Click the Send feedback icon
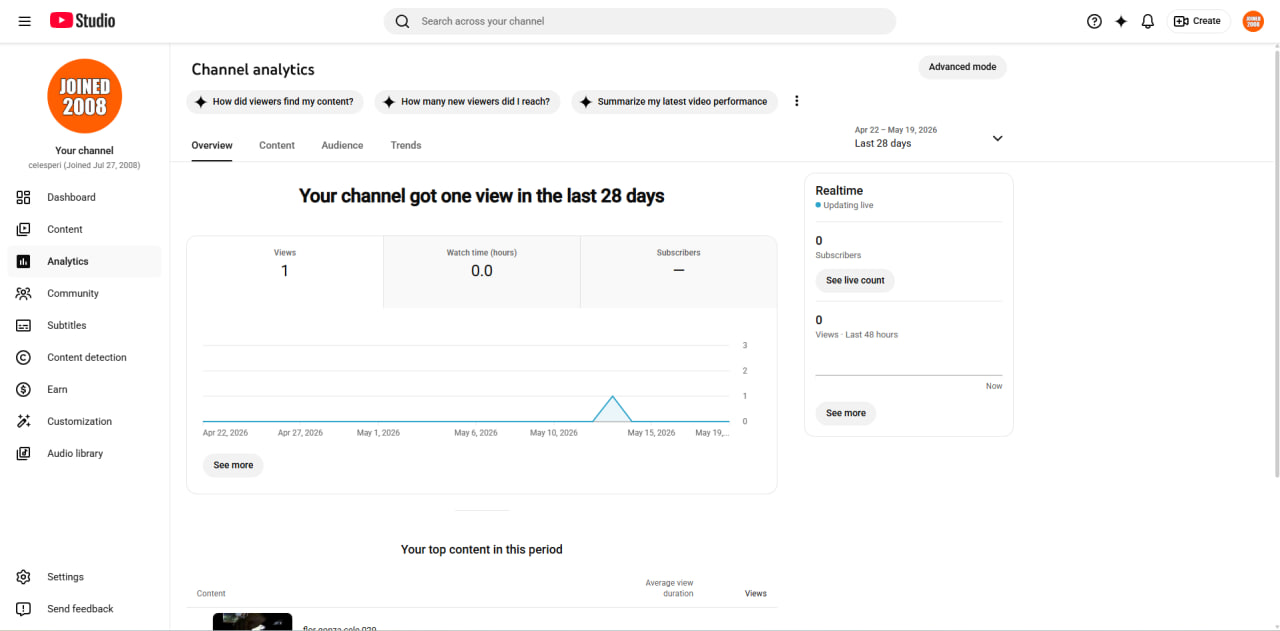The image size is (1280, 631). (24, 609)
